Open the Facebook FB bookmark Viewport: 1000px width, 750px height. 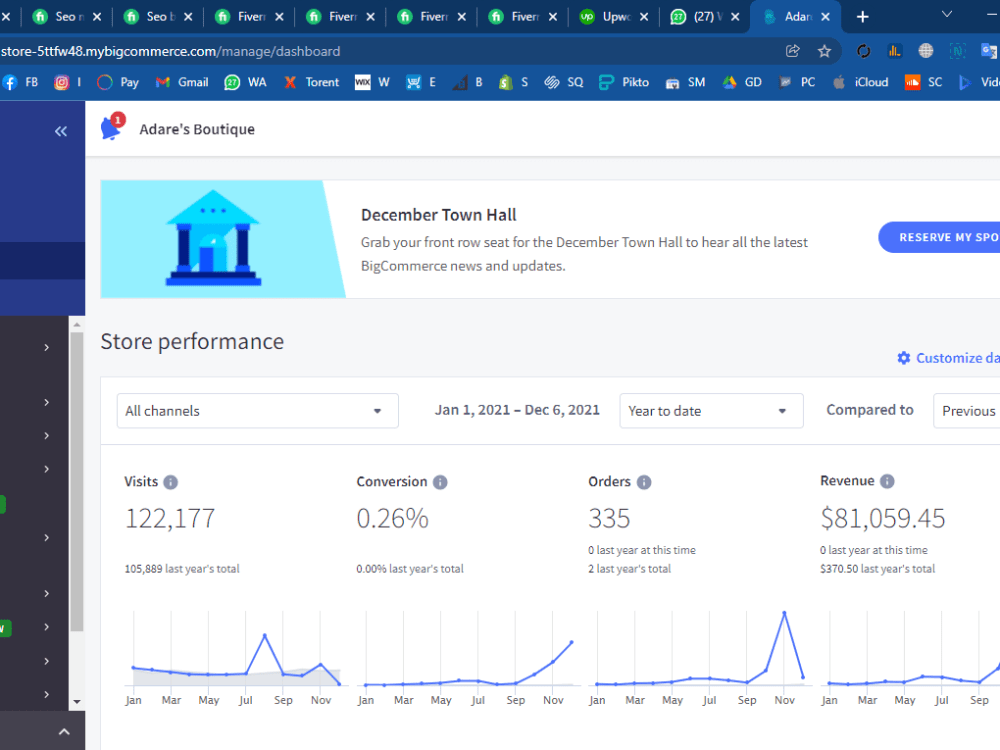pos(20,82)
